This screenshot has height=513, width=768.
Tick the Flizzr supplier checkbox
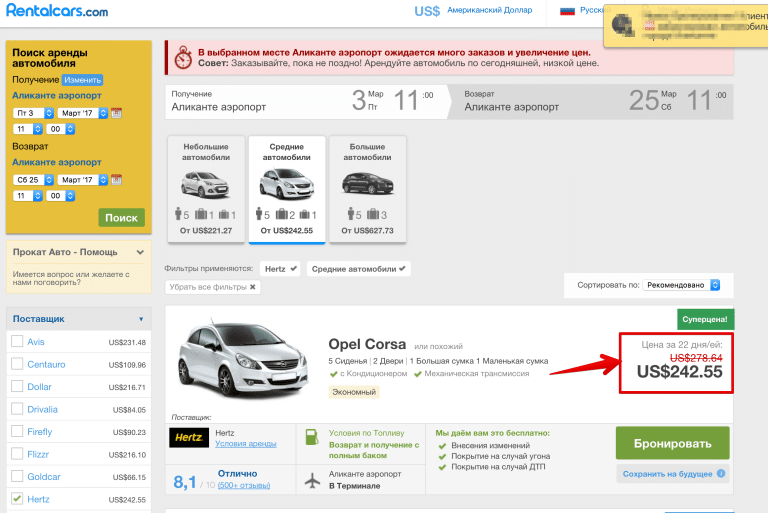(x=17, y=454)
